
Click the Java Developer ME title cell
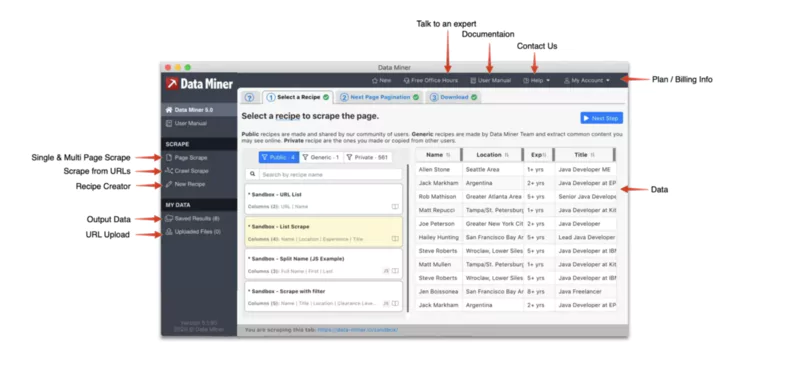pos(586,169)
